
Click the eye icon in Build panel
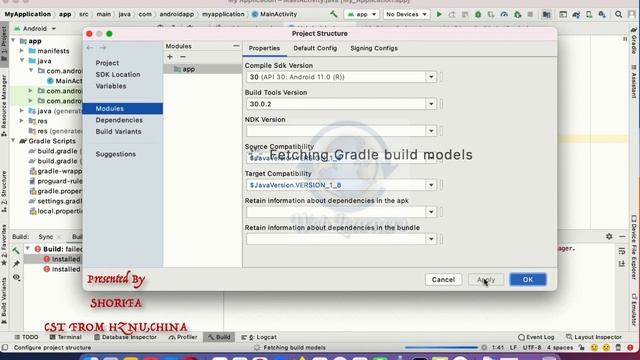(x=16, y=278)
